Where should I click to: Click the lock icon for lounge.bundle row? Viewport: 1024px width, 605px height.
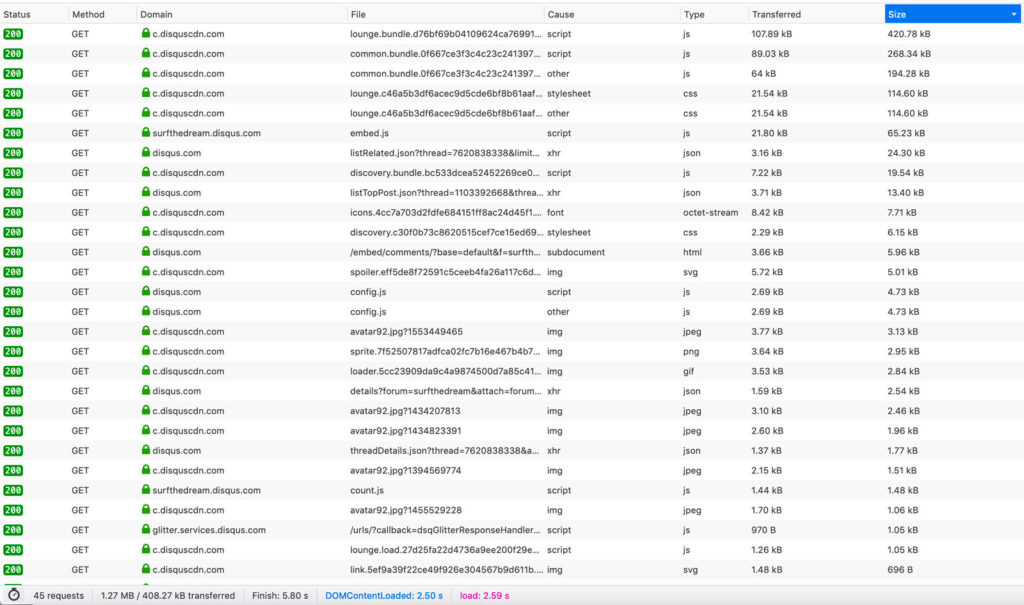[x=146, y=33]
